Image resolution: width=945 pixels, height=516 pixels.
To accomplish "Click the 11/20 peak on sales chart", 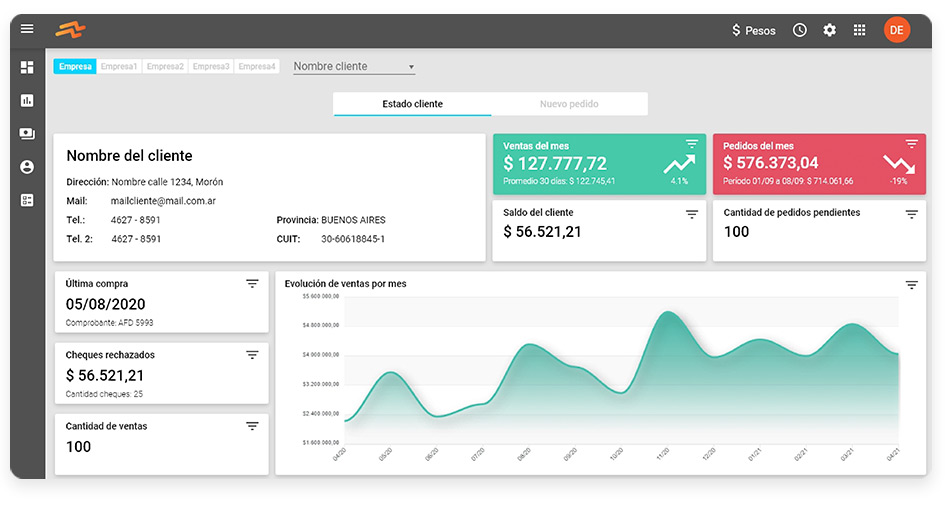I will tap(667, 313).
